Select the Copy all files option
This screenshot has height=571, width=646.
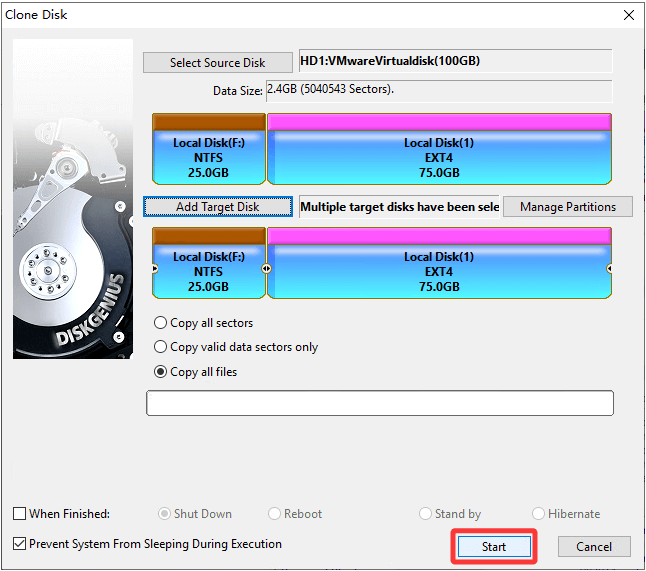pyautogui.click(x=160, y=372)
